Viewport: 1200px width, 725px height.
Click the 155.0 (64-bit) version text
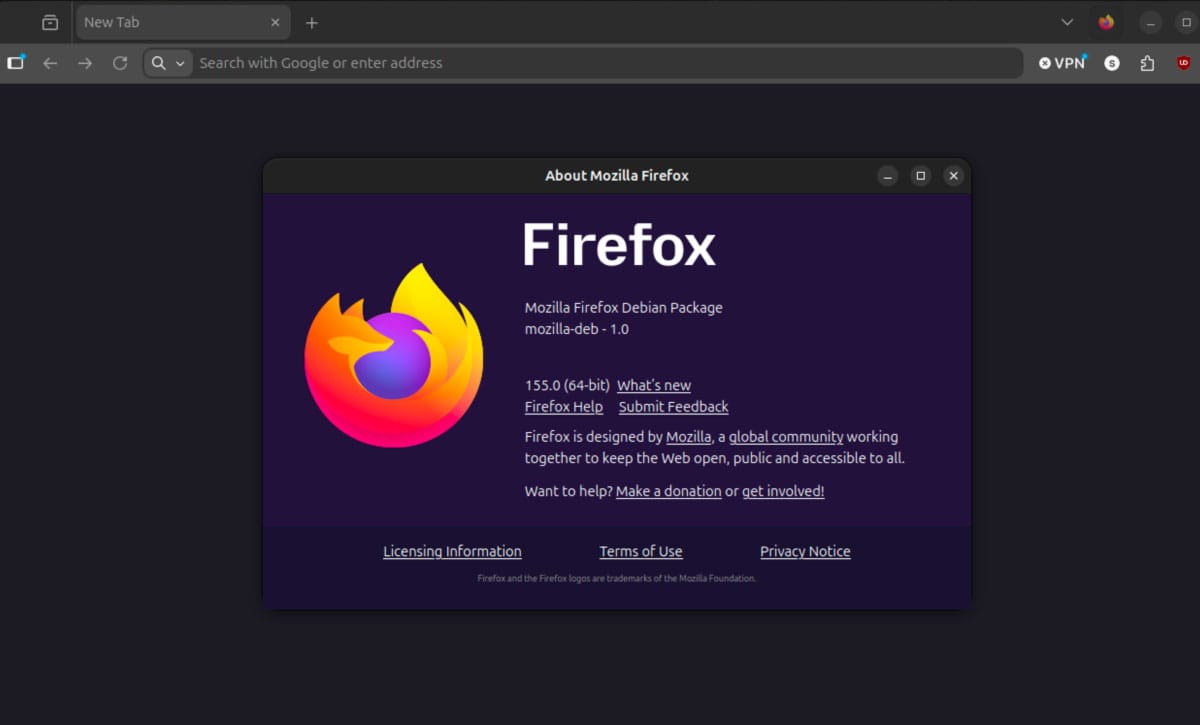coord(567,385)
